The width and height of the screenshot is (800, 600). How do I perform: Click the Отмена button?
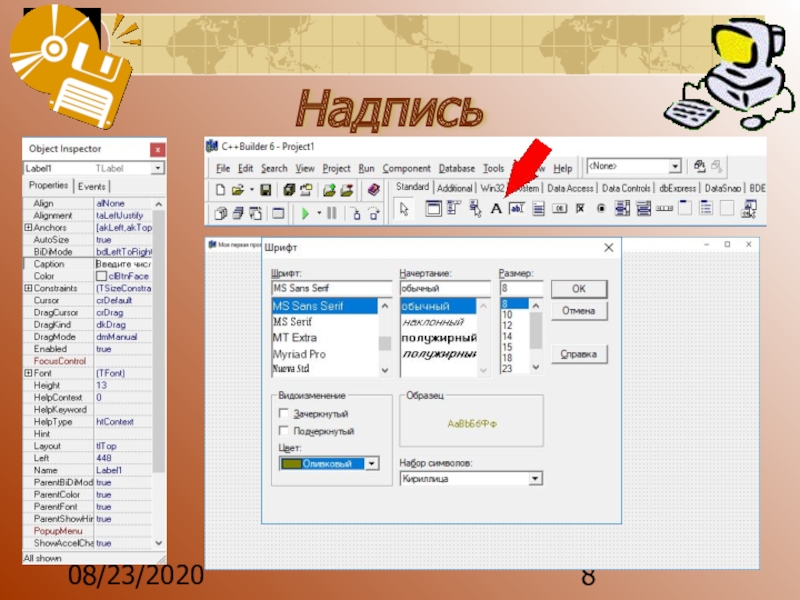click(x=578, y=311)
